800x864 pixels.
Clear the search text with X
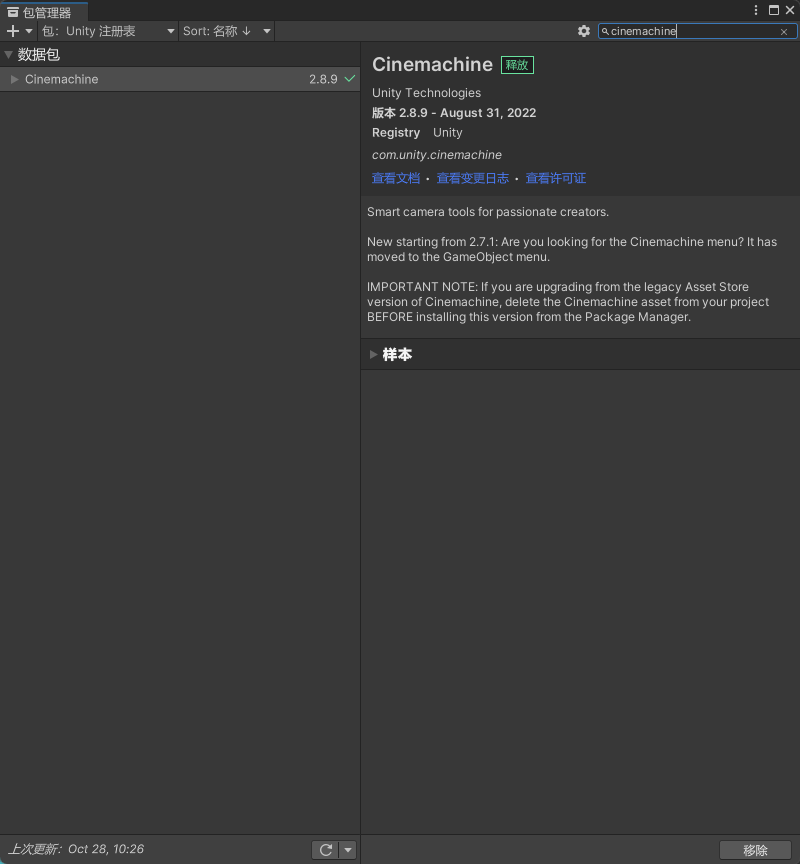tap(784, 32)
